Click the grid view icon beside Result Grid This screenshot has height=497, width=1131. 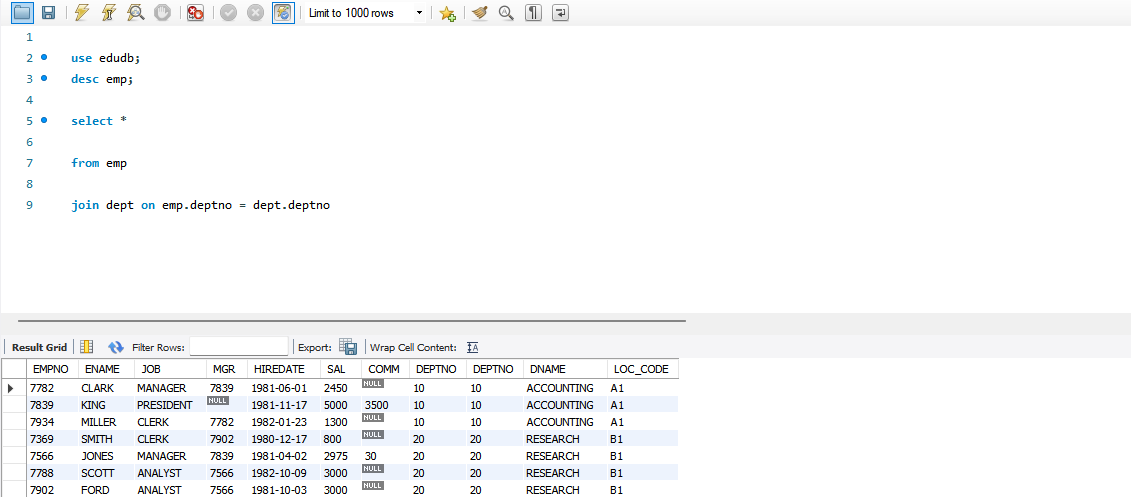tap(87, 347)
